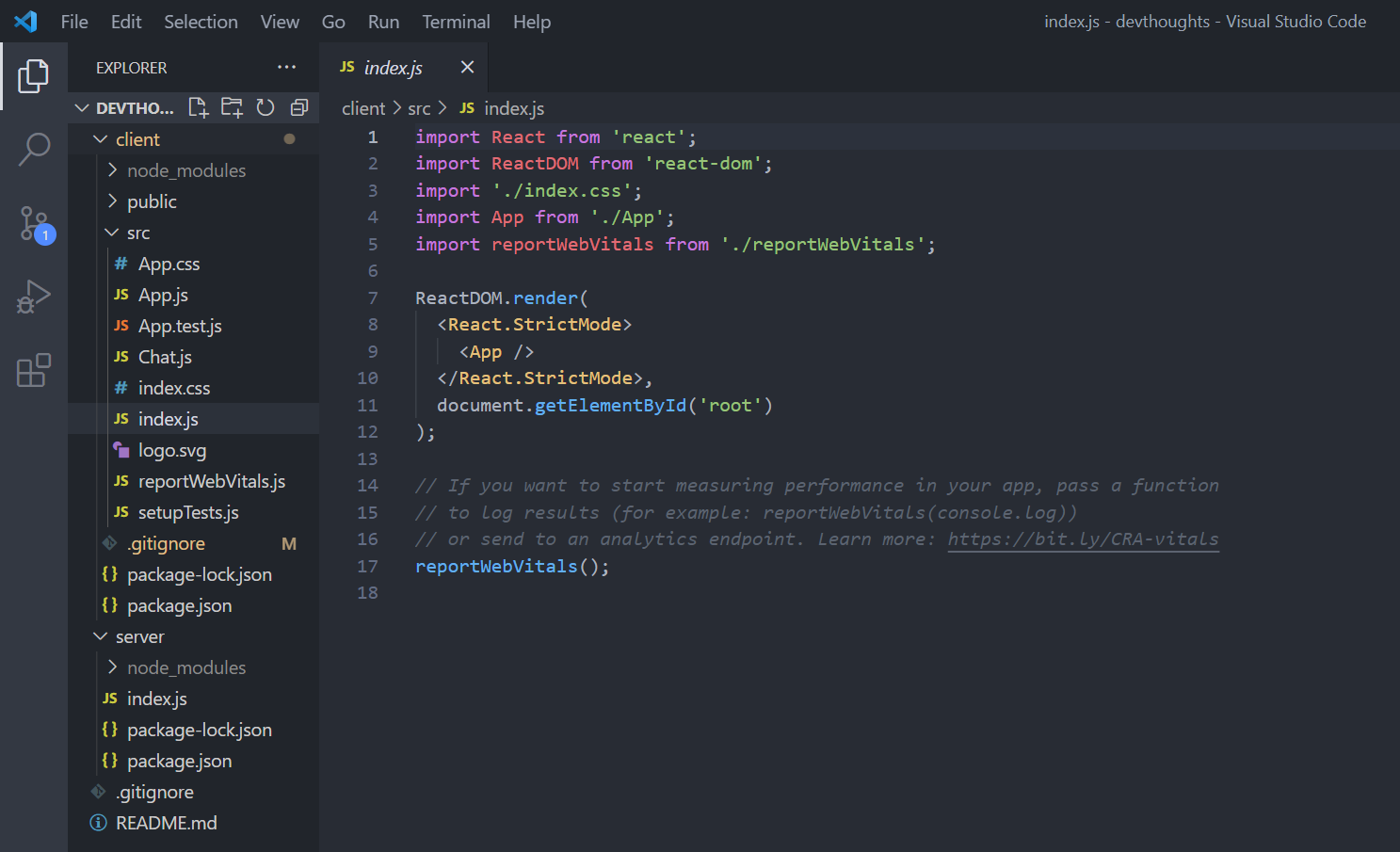This screenshot has width=1400, height=852.
Task: Open the Search view icon
Action: (x=34, y=150)
